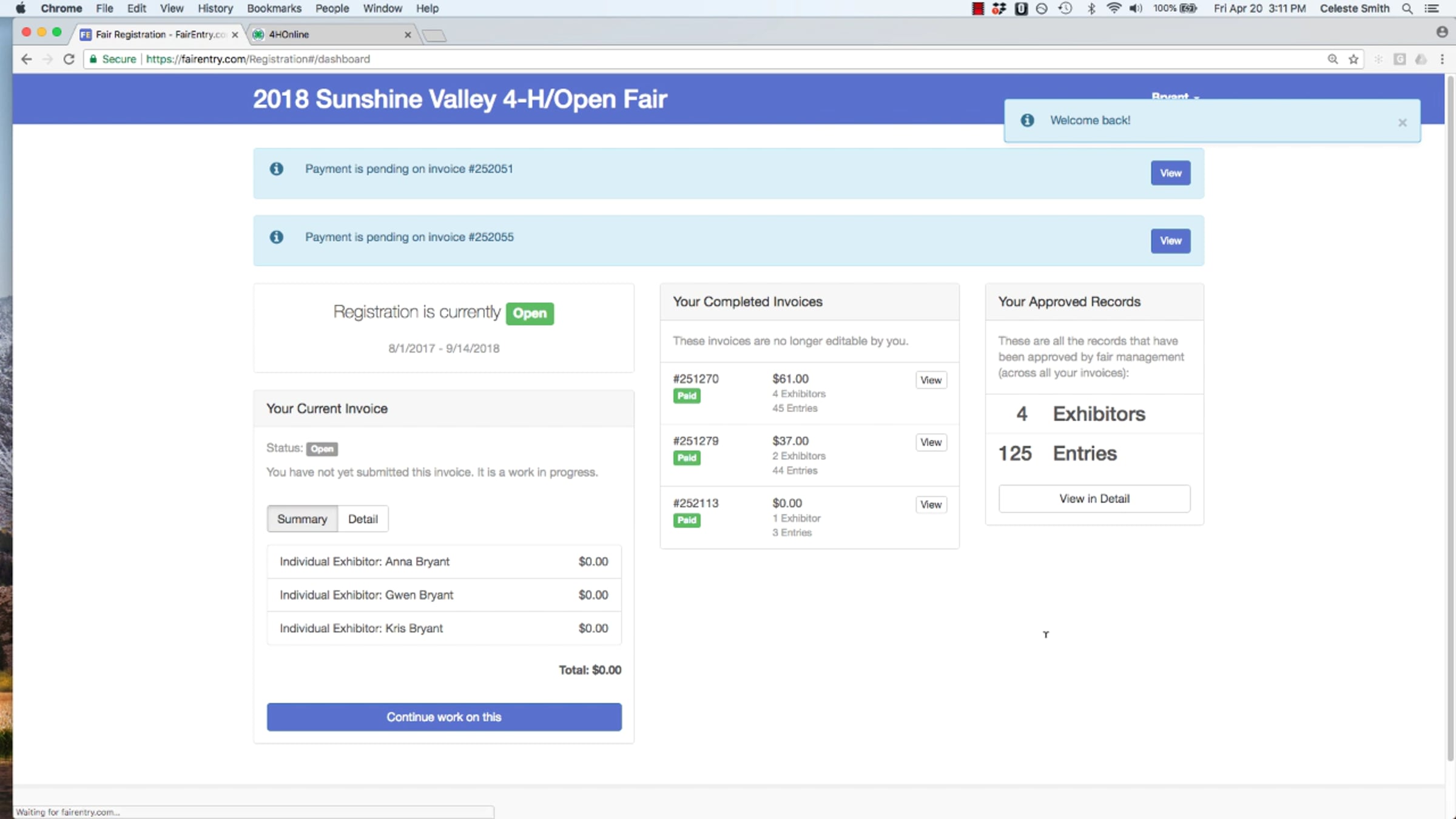Click Individual Exhibitor: Kris Bryant row
This screenshot has width=1456, height=819.
click(444, 629)
